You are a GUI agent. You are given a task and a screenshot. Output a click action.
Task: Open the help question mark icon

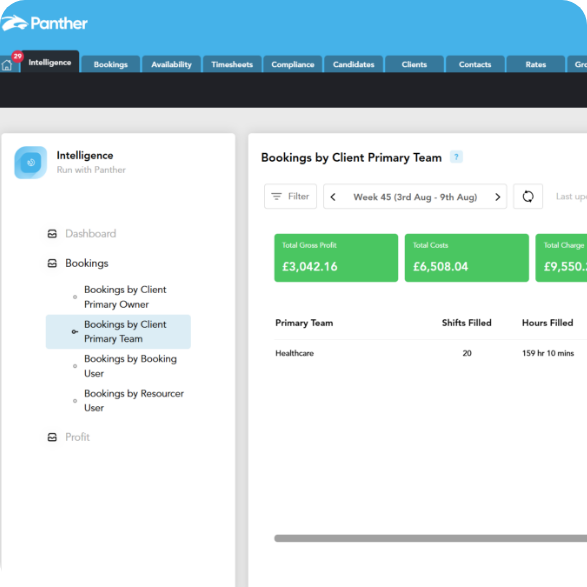click(456, 157)
